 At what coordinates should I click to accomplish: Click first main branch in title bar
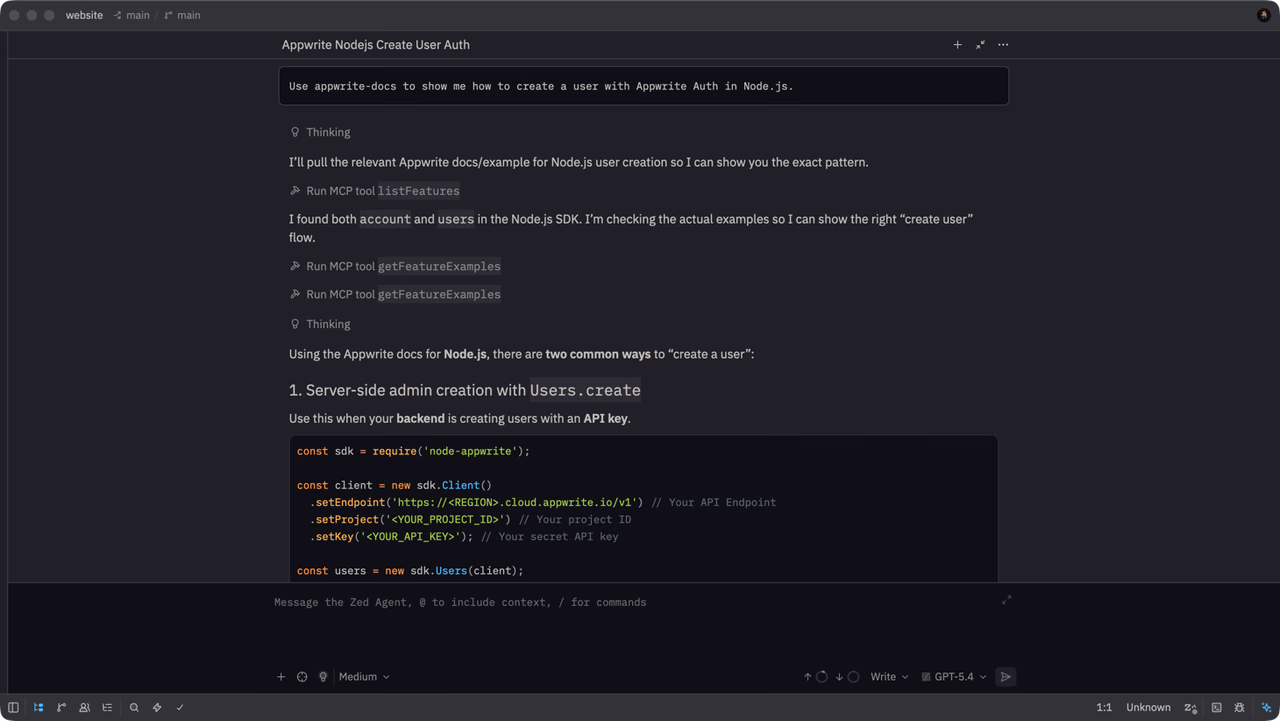coord(131,15)
